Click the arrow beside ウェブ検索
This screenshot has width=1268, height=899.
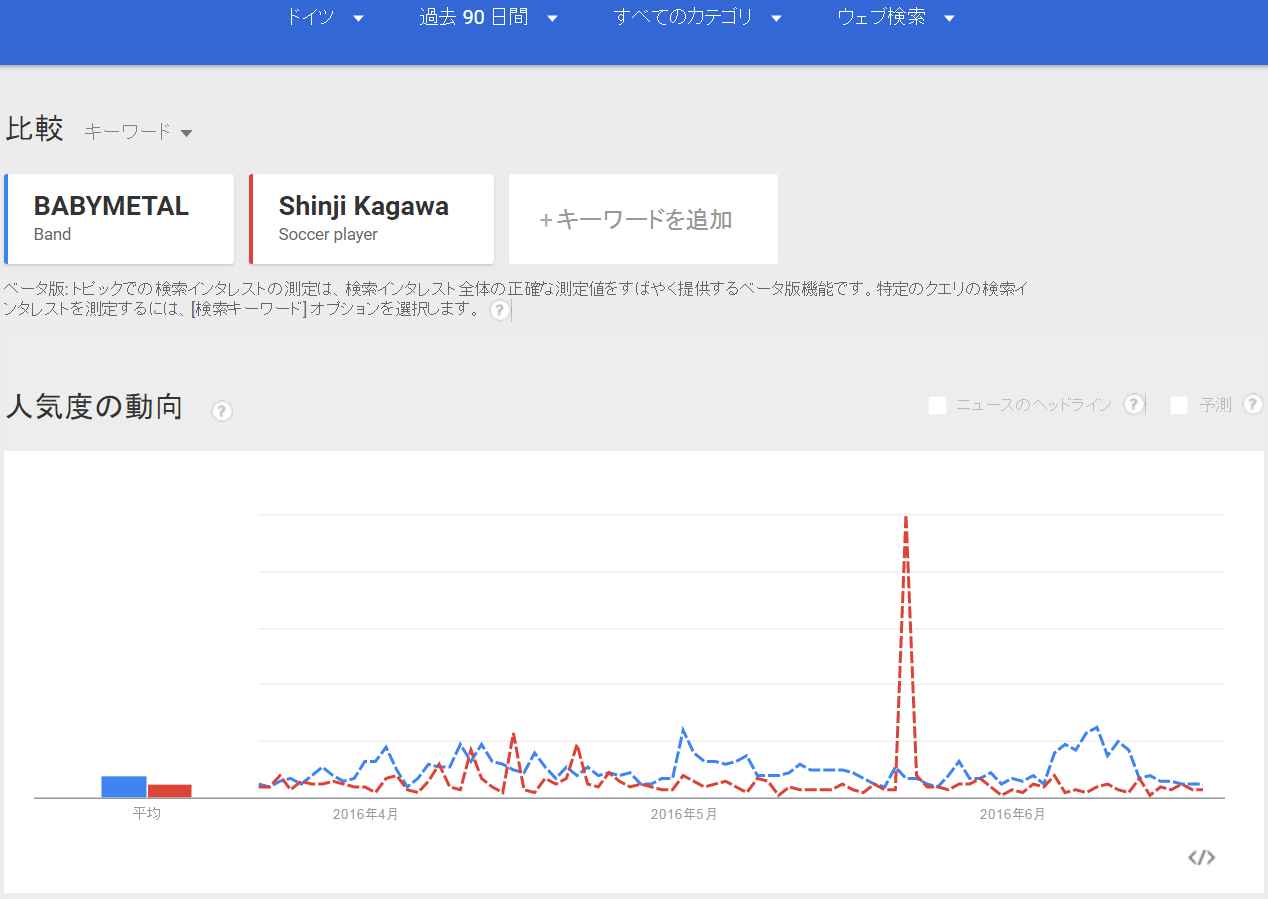pyautogui.click(x=949, y=18)
